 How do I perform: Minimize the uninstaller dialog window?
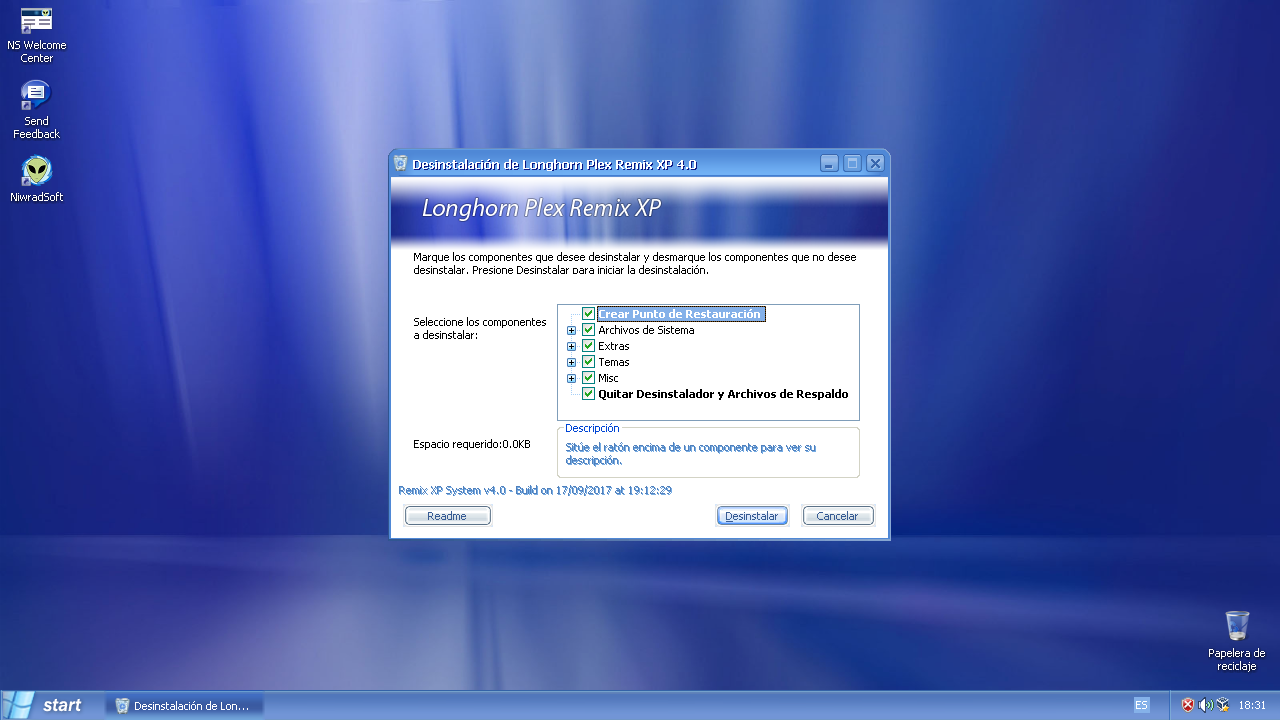(x=829, y=163)
